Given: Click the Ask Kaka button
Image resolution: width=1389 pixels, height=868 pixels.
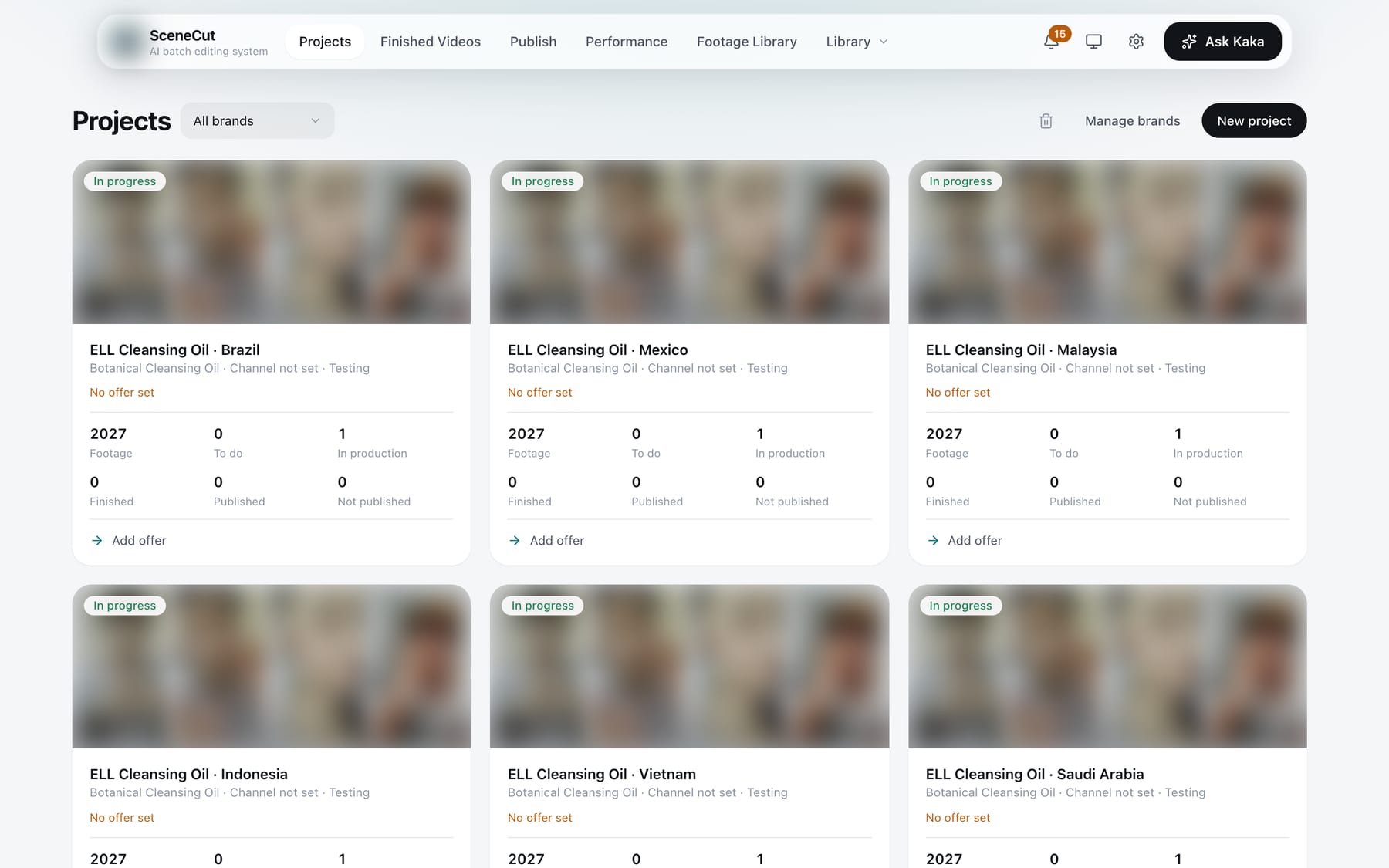Looking at the screenshot, I should tap(1222, 42).
